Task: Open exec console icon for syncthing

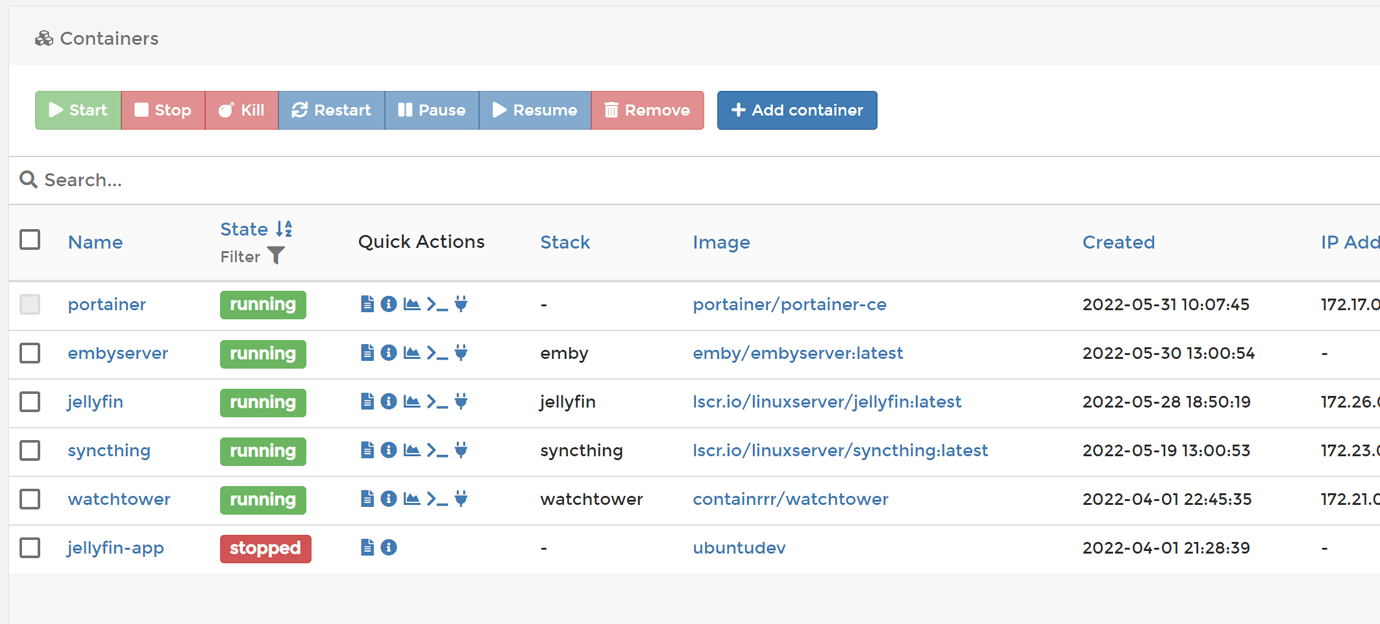Action: 437,451
